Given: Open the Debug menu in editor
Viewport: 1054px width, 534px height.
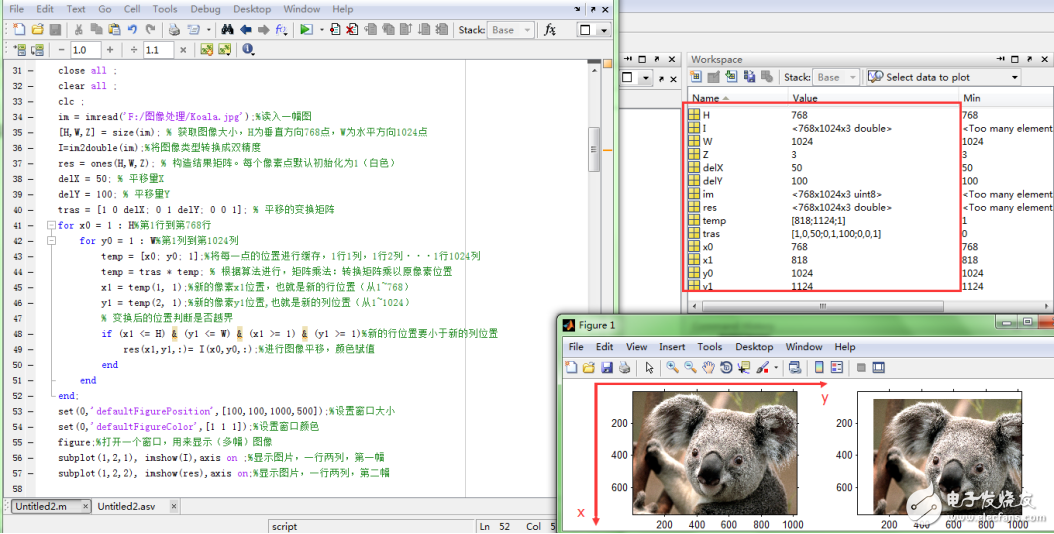Looking at the screenshot, I should click(205, 9).
